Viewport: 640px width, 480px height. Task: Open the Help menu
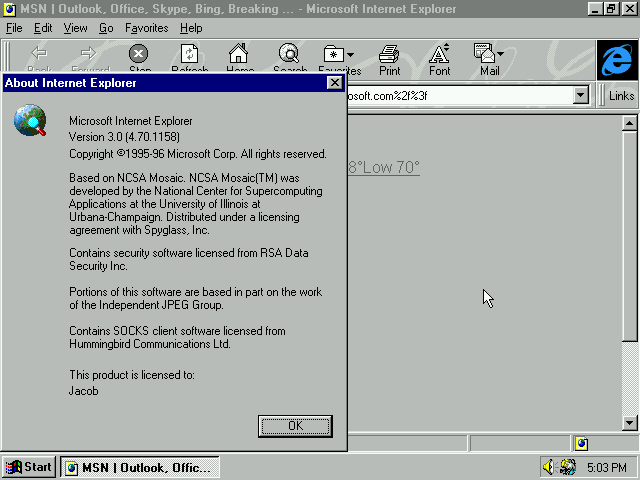coord(191,28)
